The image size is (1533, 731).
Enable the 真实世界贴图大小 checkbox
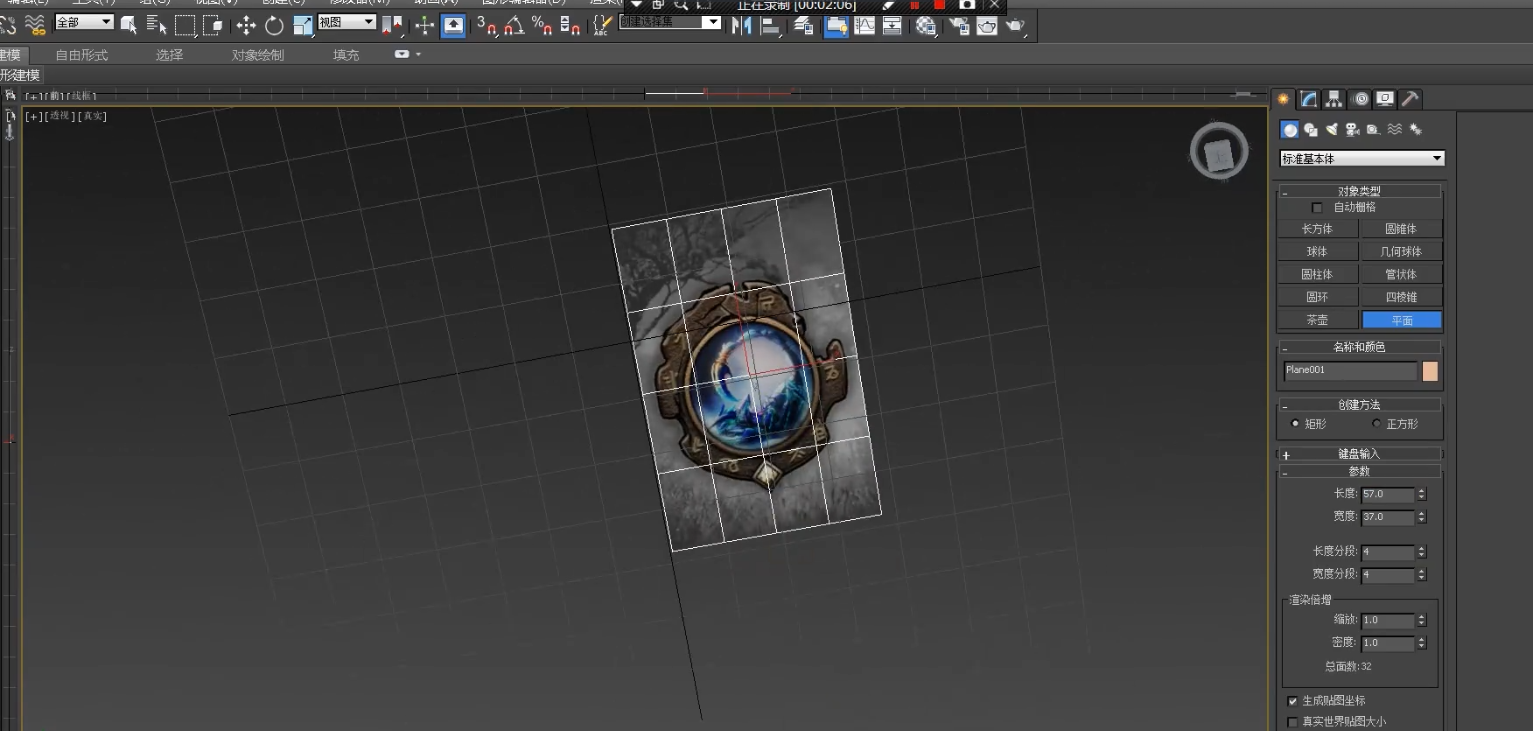pos(1293,722)
